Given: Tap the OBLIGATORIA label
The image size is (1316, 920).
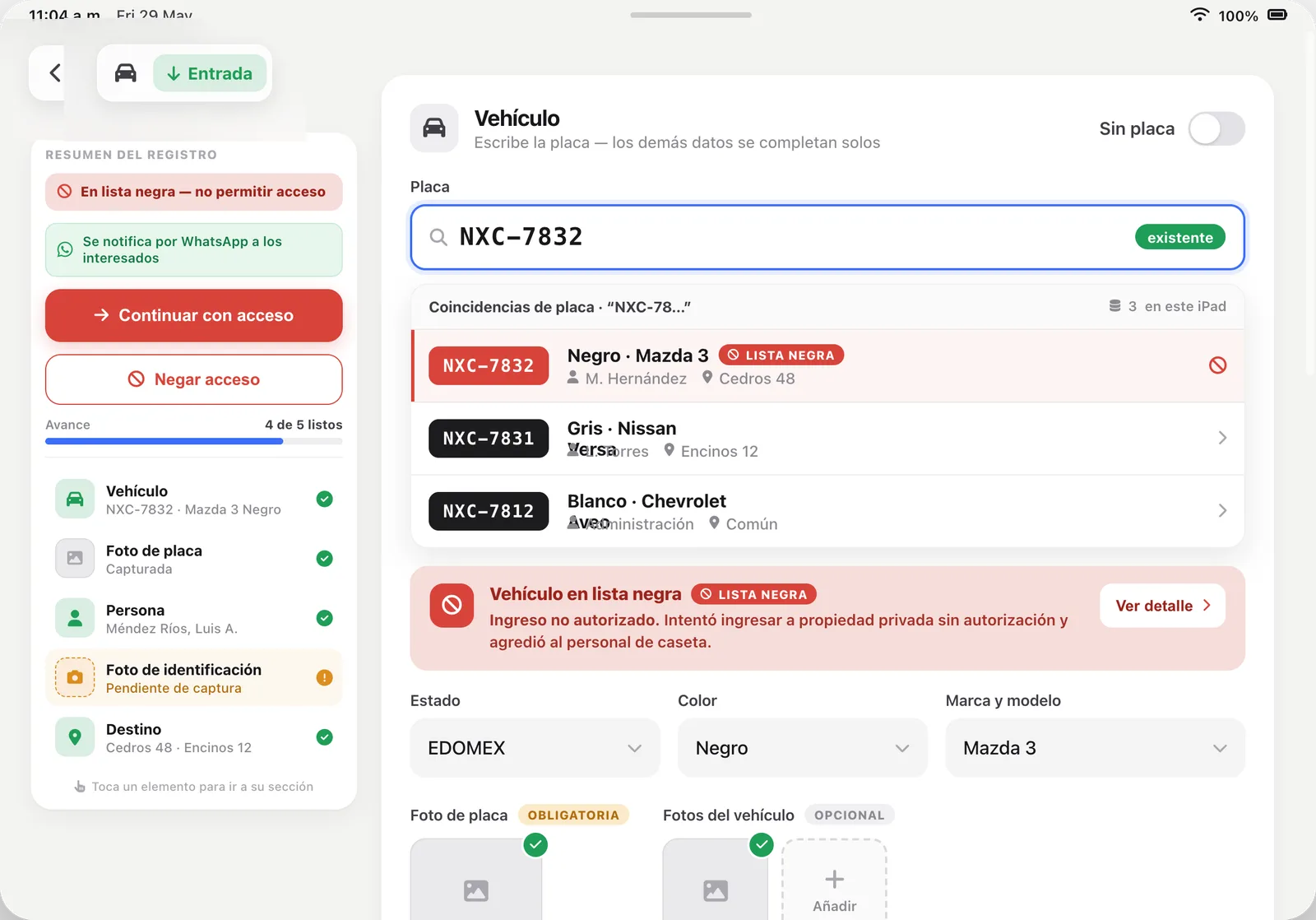Looking at the screenshot, I should point(573,815).
